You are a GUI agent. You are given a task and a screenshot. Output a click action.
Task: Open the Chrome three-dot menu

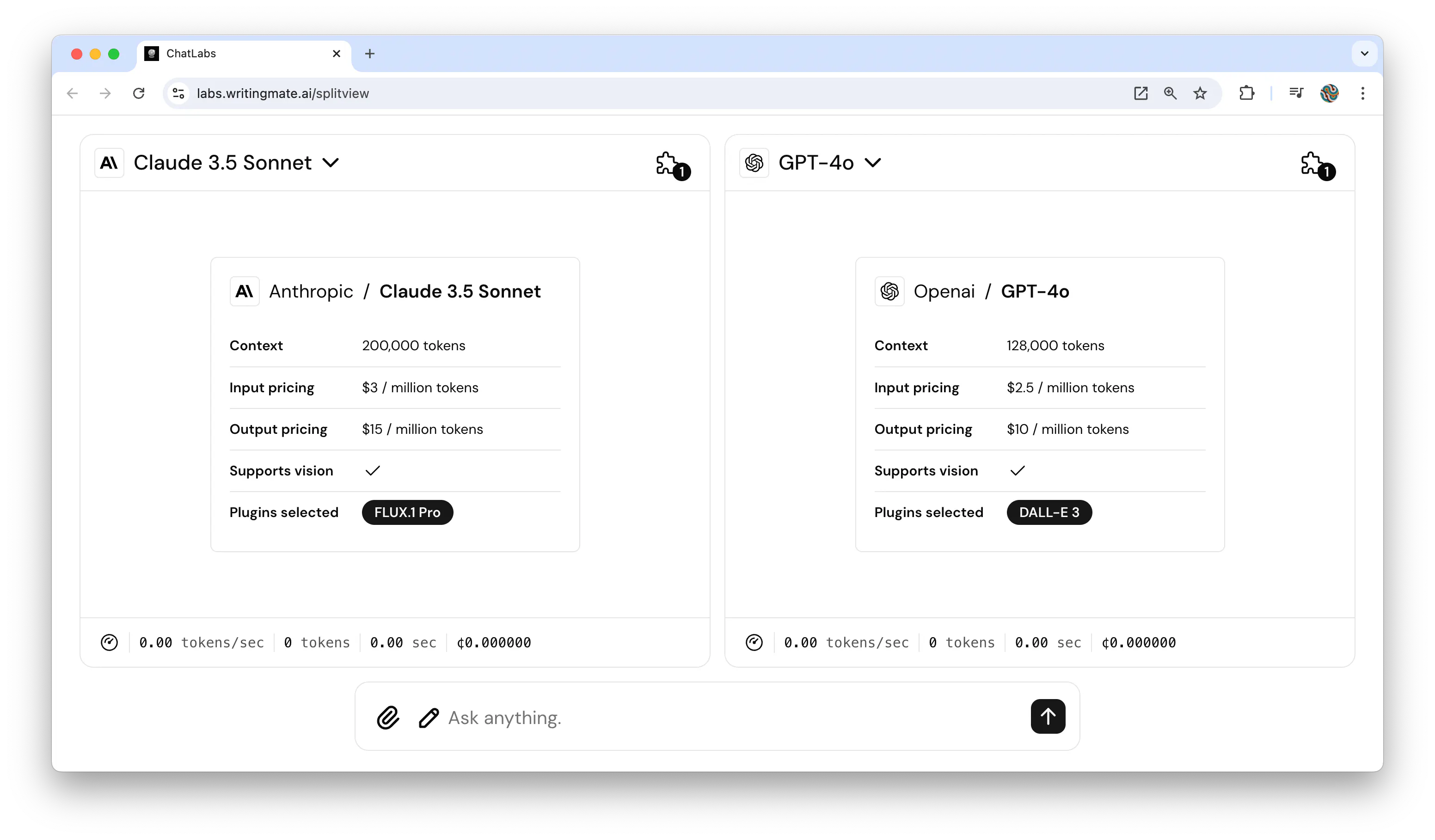[1363, 93]
